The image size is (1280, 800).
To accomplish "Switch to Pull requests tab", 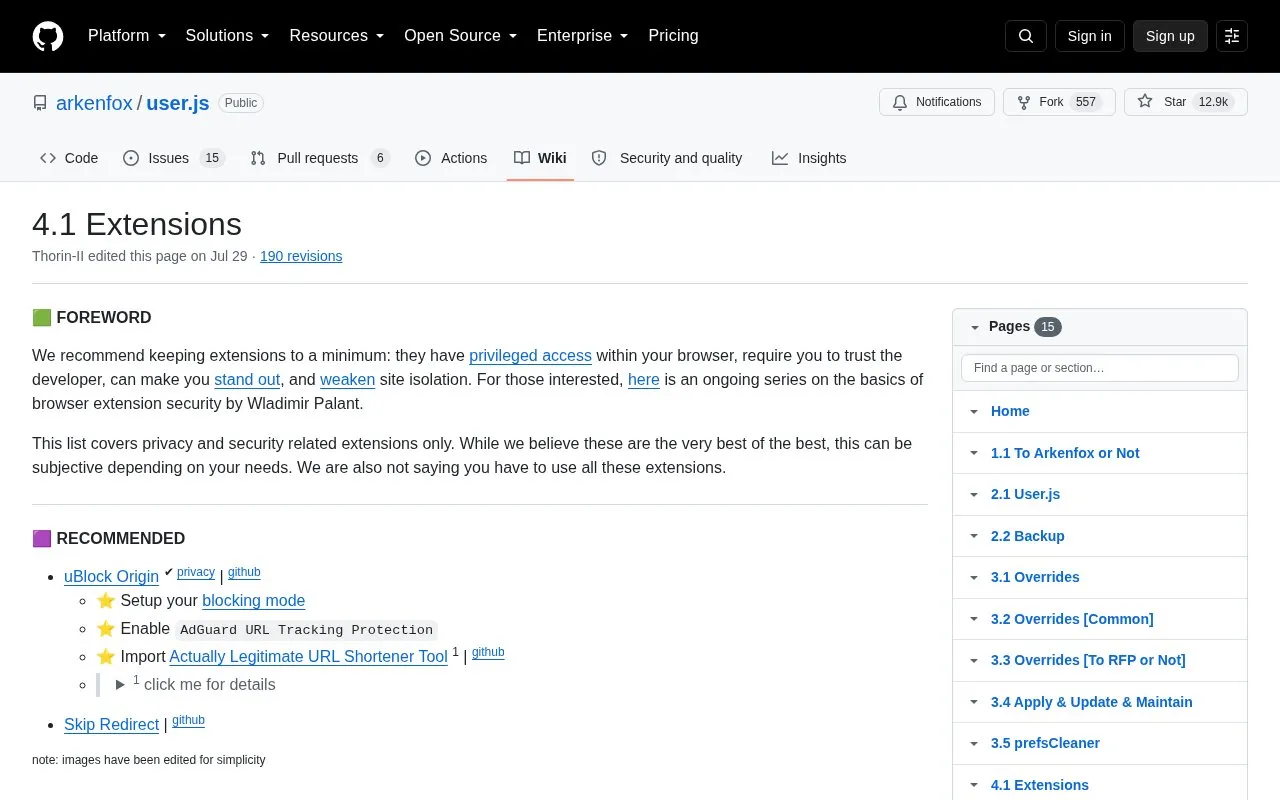I will tap(320, 158).
